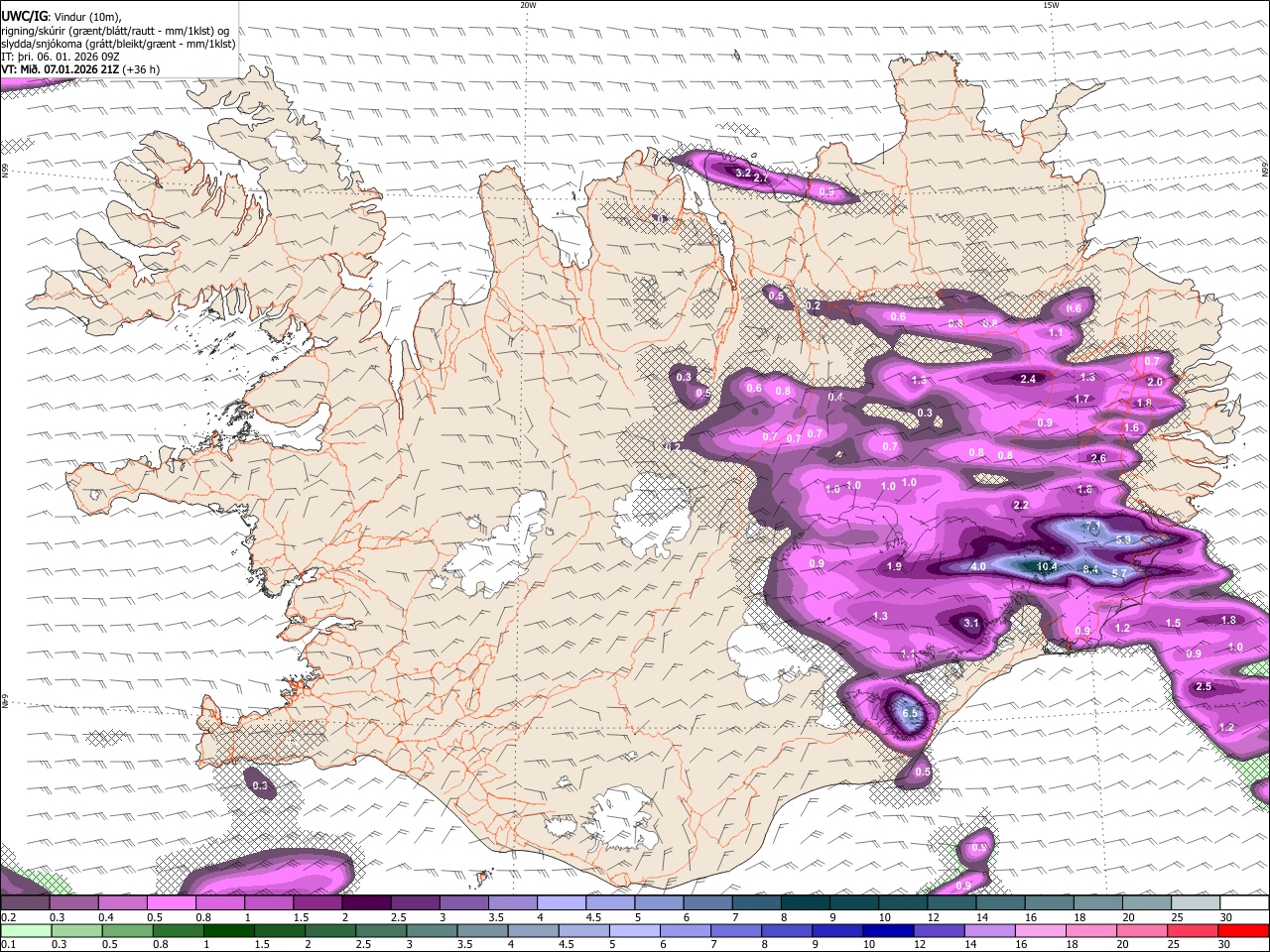
Task: Click the pale grey upper swatch starting at 25
Action: (x=1197, y=903)
